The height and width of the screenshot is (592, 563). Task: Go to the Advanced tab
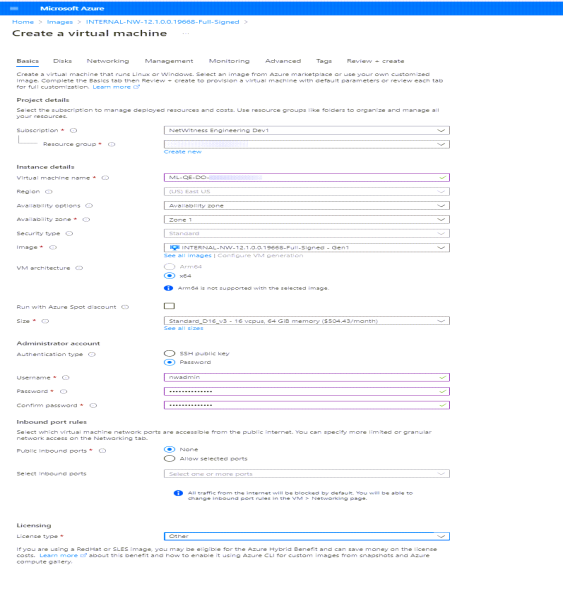click(x=283, y=61)
